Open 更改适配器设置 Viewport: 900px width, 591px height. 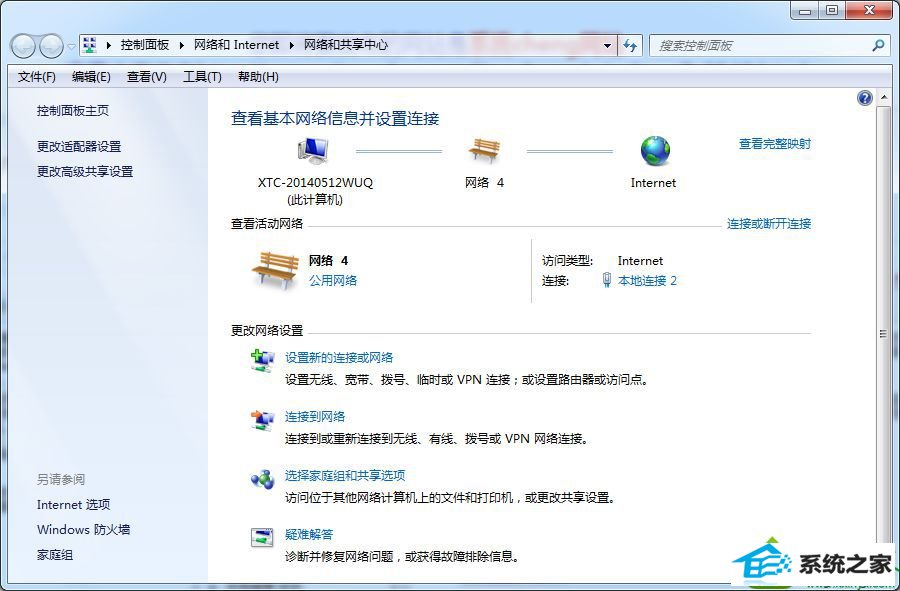pyautogui.click(x=79, y=147)
